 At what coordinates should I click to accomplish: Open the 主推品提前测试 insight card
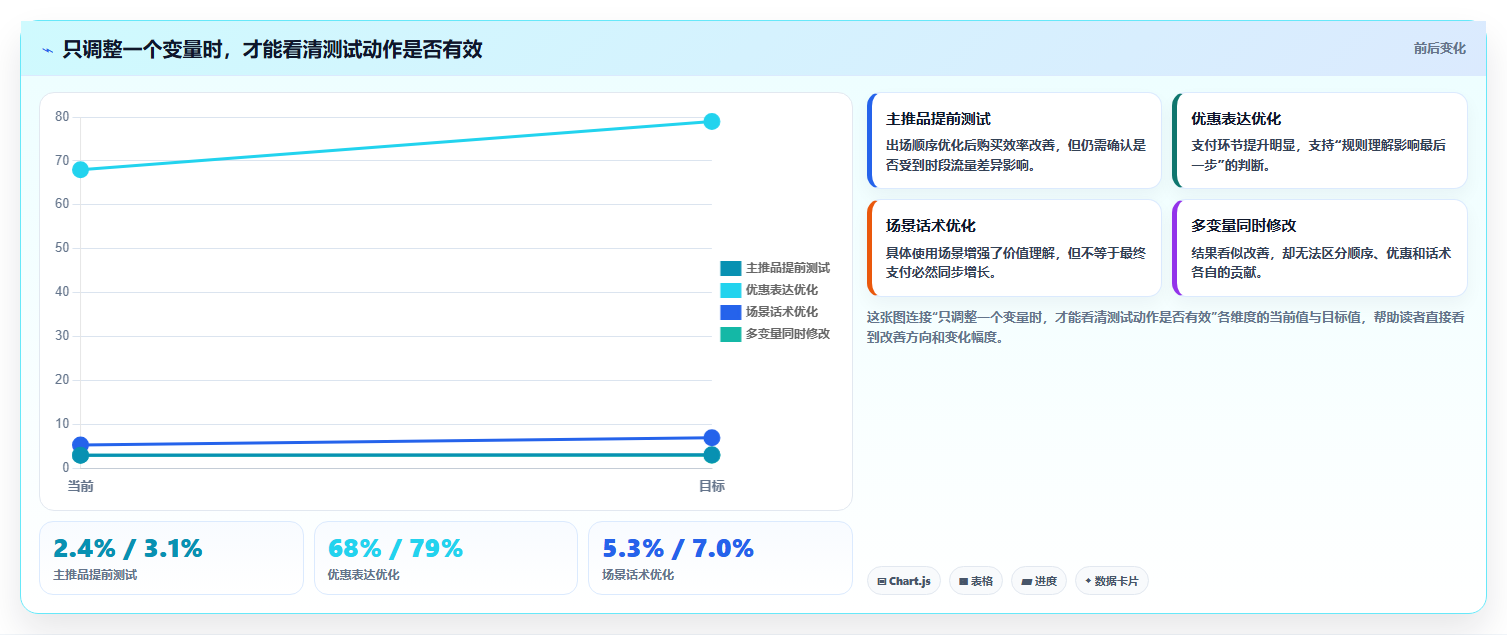tap(1014, 140)
